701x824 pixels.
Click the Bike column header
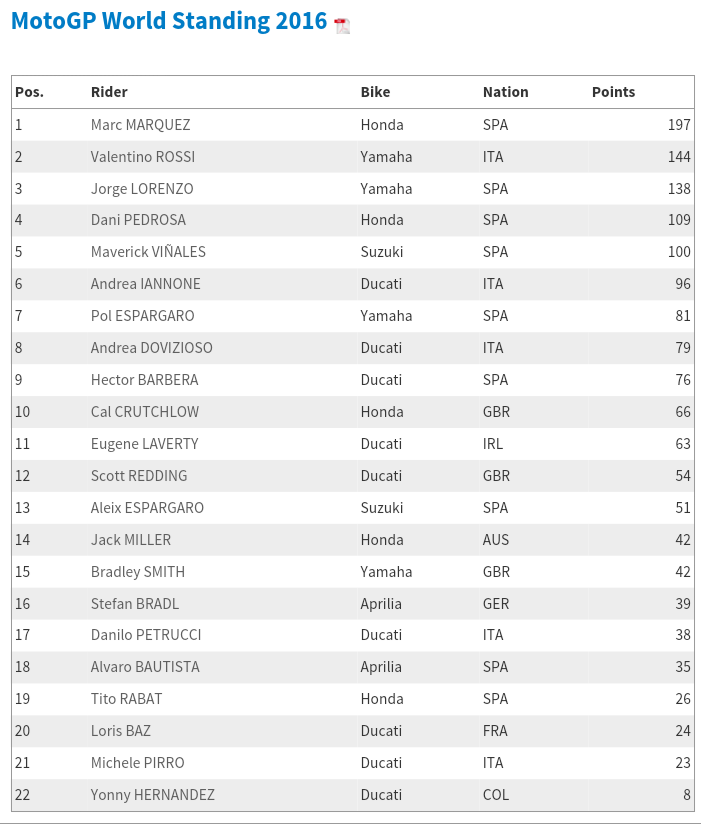pyautogui.click(x=375, y=92)
